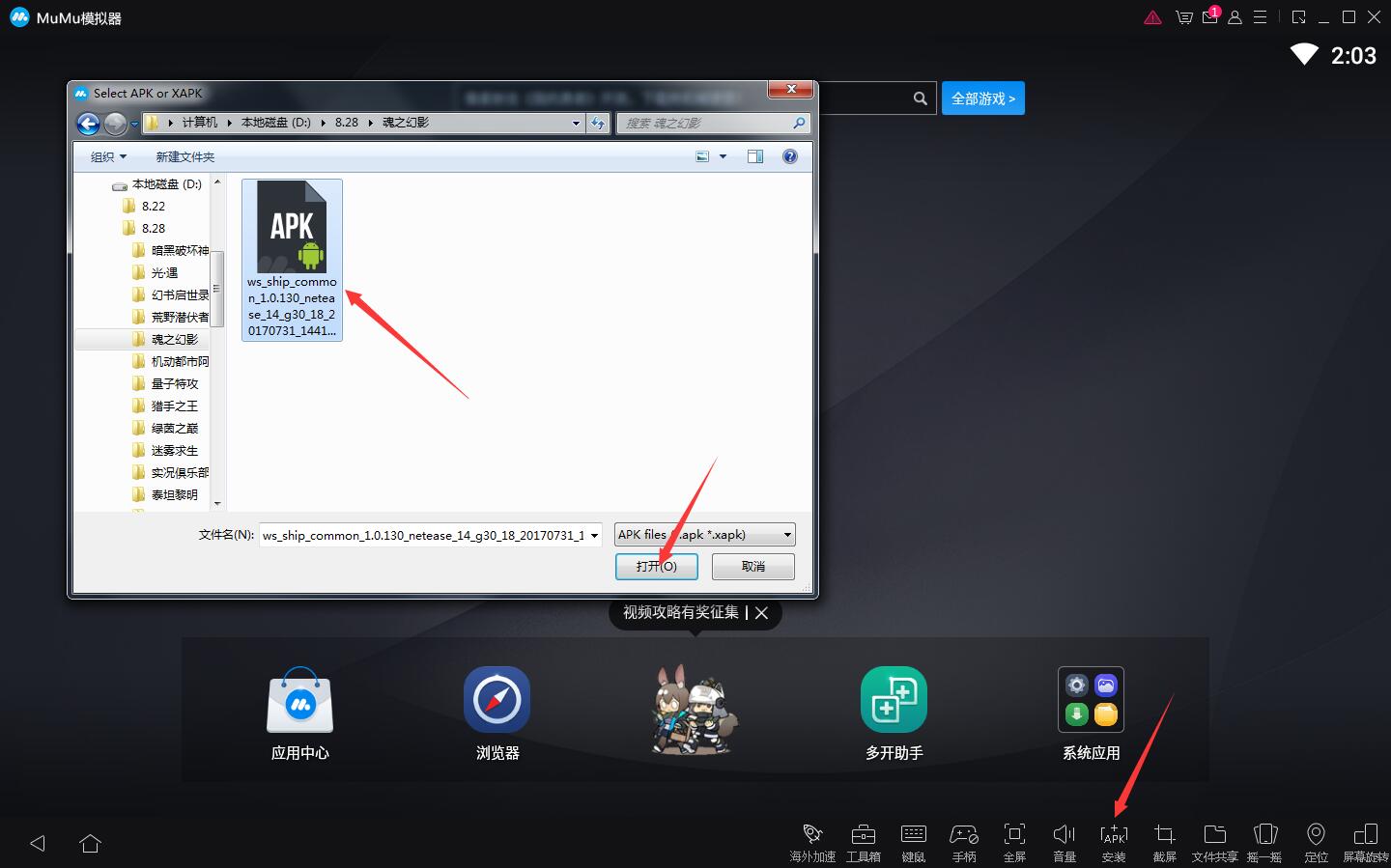Select the 8.22 folder in tree
This screenshot has height=868, width=1391.
pyautogui.click(x=153, y=206)
